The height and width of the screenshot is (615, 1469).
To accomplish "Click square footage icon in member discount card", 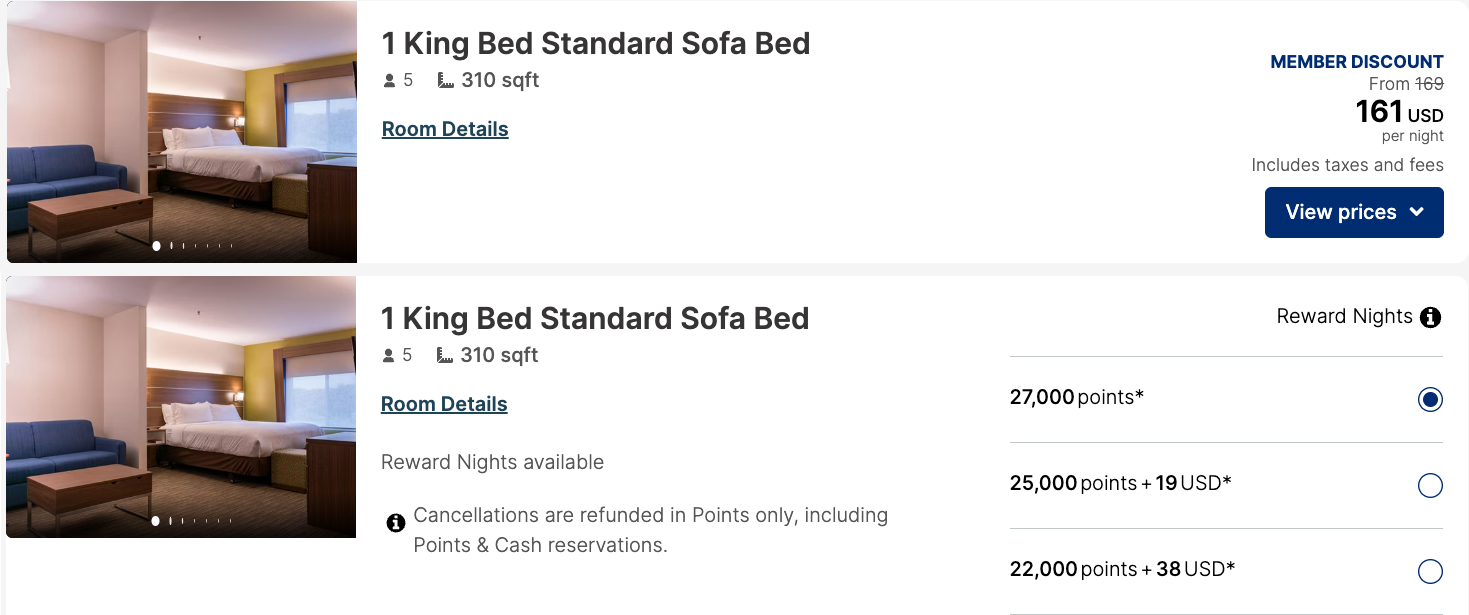I will [446, 81].
